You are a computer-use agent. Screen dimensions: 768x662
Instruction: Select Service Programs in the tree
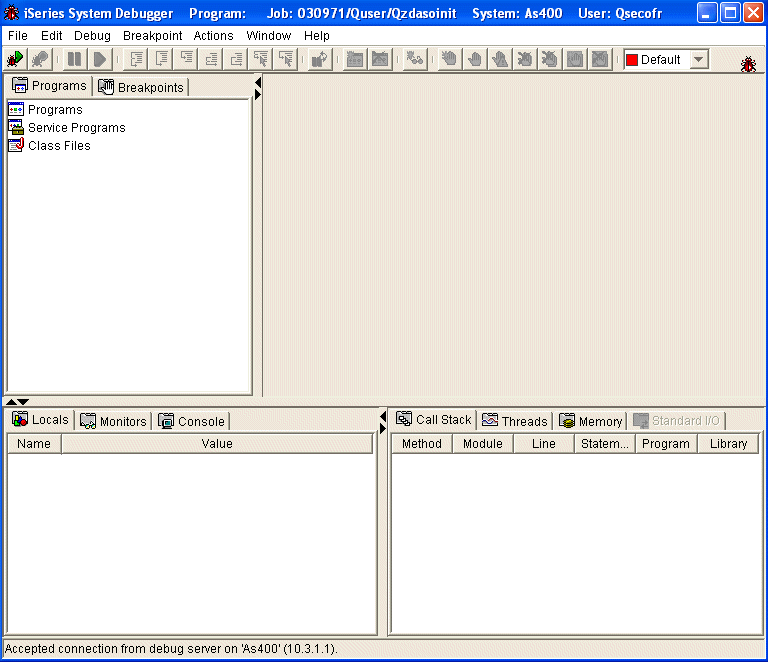point(67,128)
